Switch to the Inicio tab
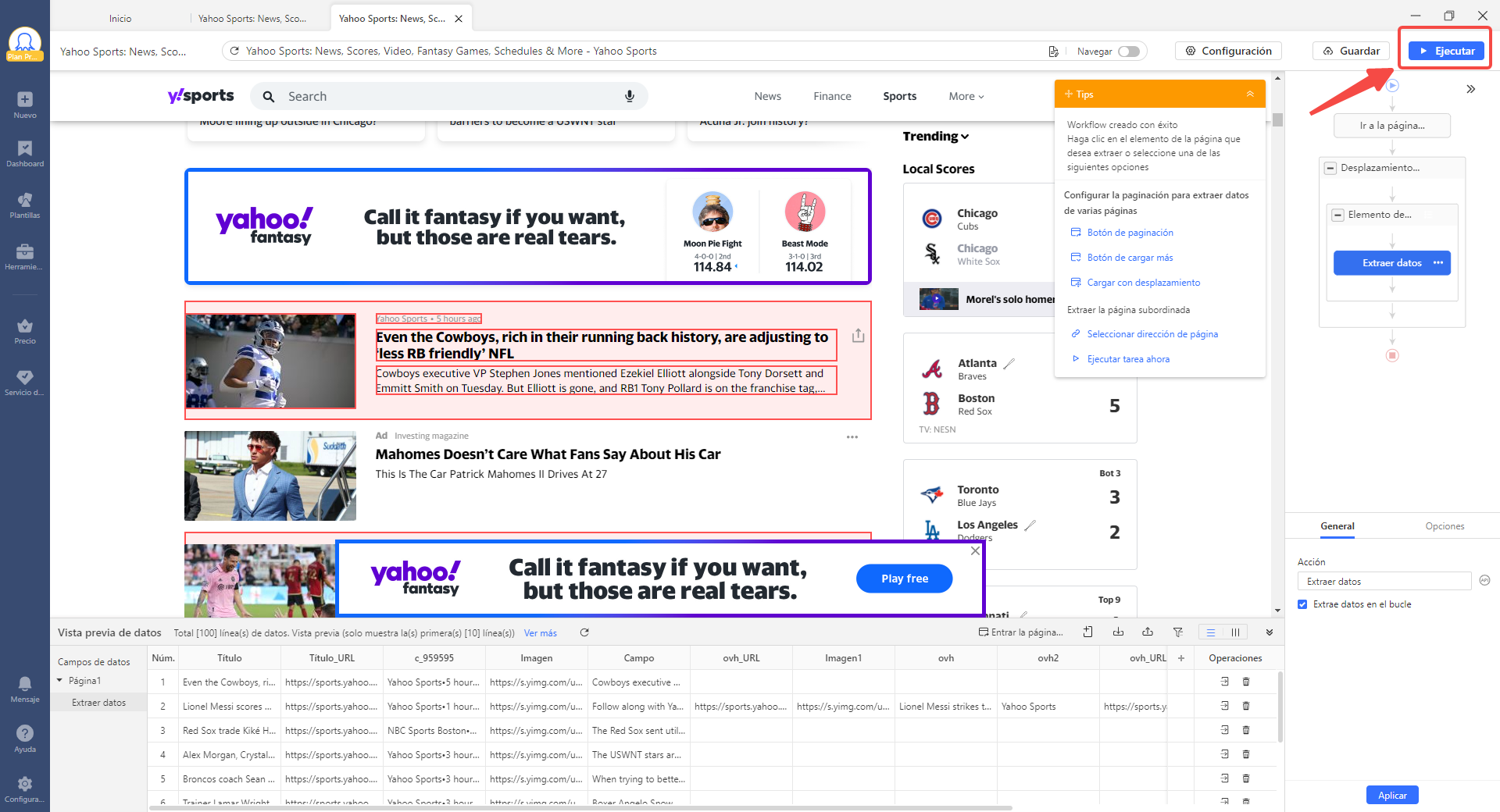This screenshot has height=812, width=1500. click(120, 18)
